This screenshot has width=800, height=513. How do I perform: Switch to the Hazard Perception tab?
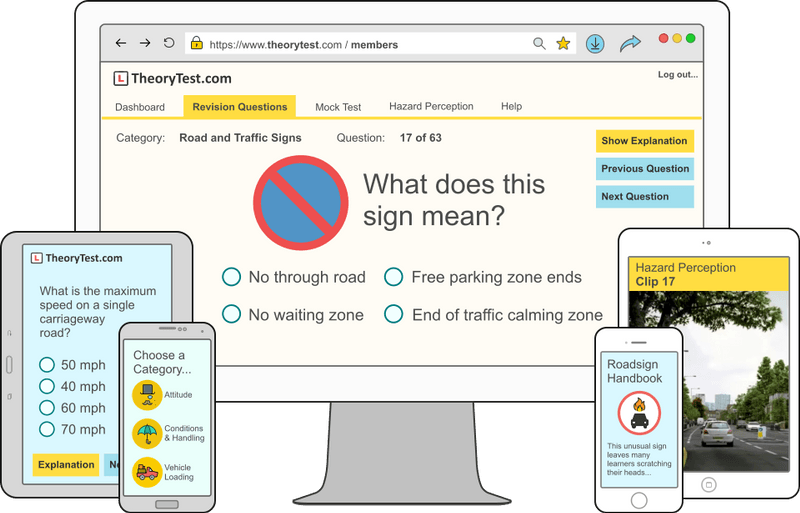(x=431, y=106)
